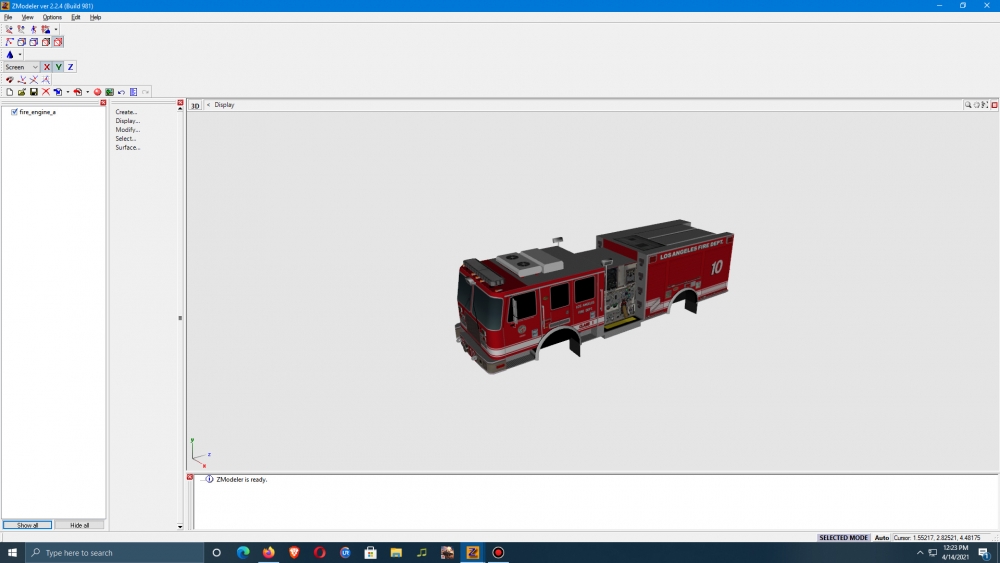This screenshot has height=563, width=1000.
Task: Click the greyed-out redo arrow
Action: (x=145, y=92)
